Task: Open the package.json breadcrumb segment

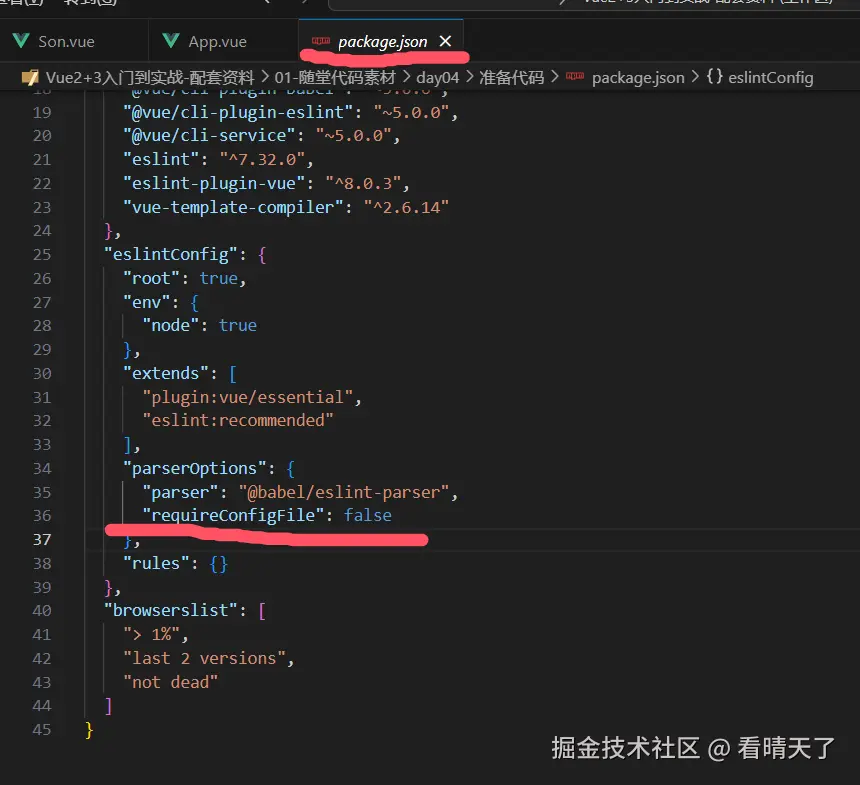Action: point(638,77)
